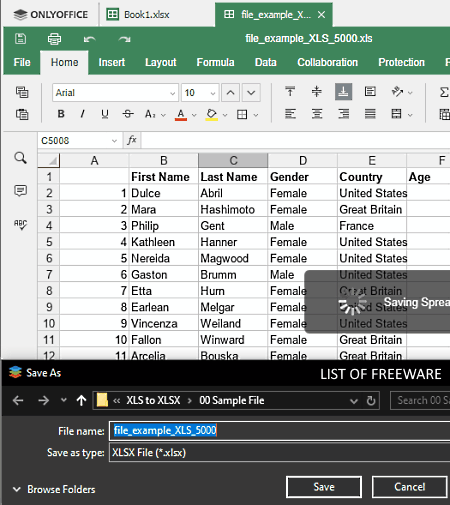450x505 pixels.
Task: Align text left
Action: click(x=290, y=114)
